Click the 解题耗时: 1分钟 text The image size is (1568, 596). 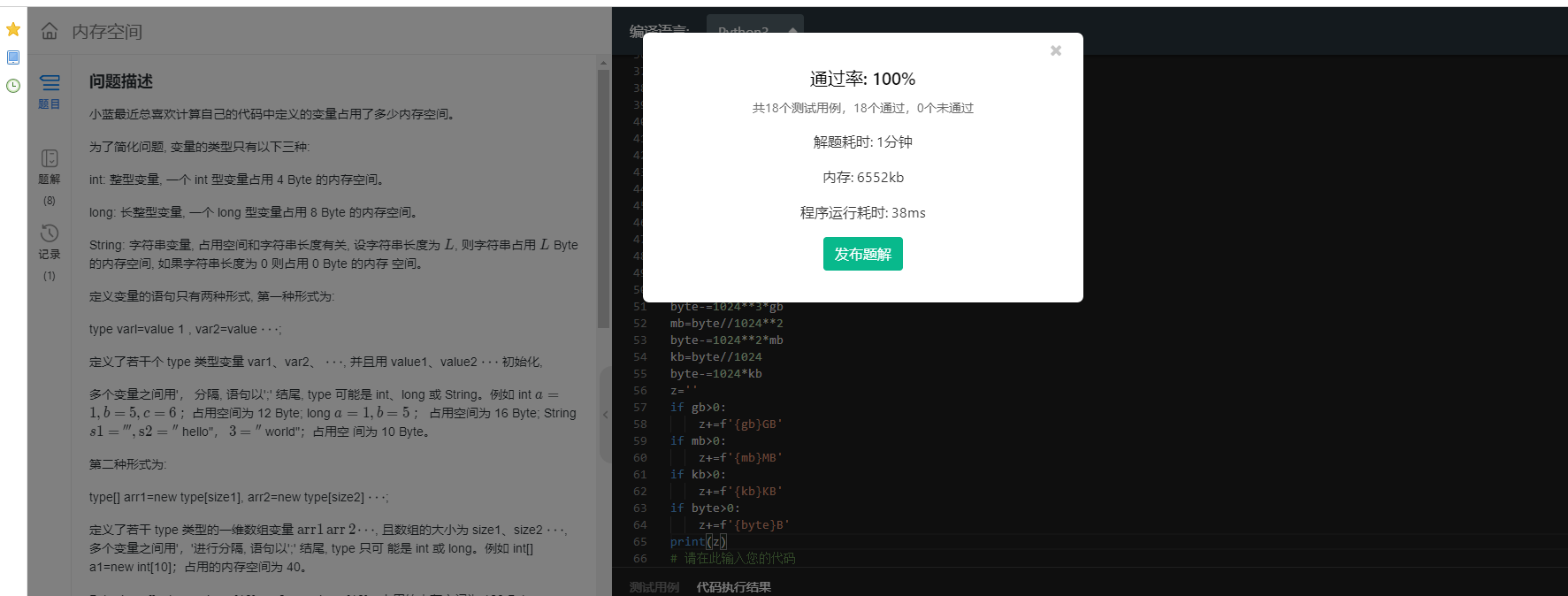point(863,141)
